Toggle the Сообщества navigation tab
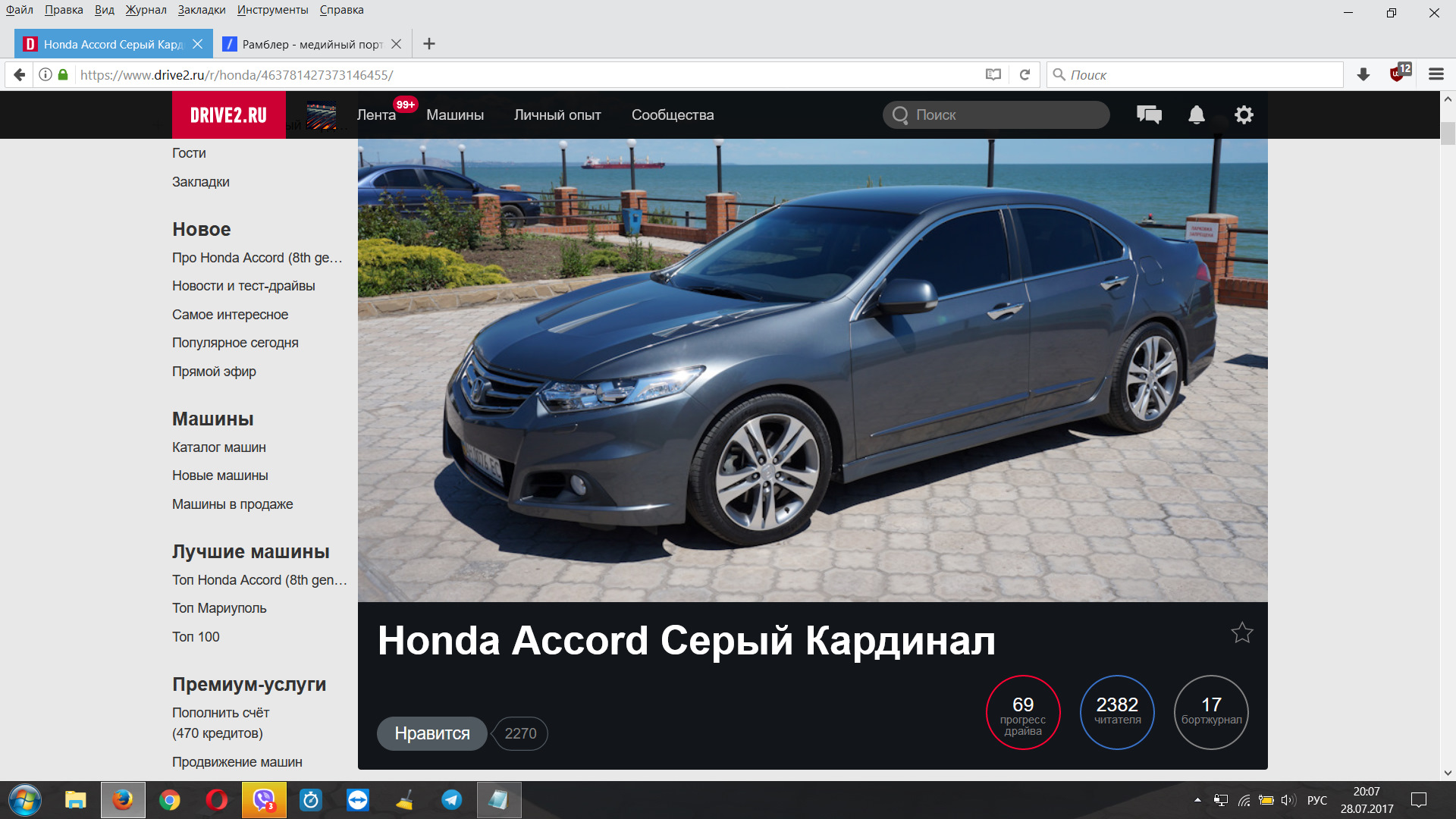1456x819 pixels. [673, 115]
